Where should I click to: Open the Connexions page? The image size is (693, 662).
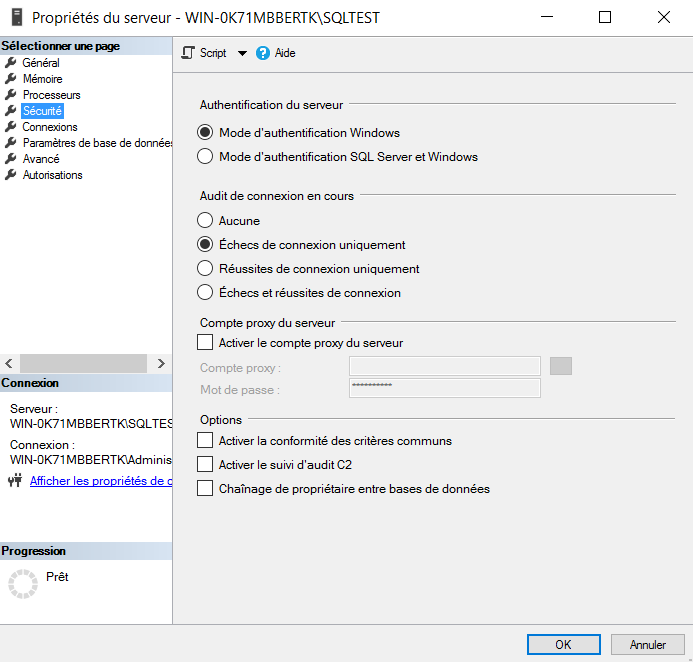click(50, 127)
